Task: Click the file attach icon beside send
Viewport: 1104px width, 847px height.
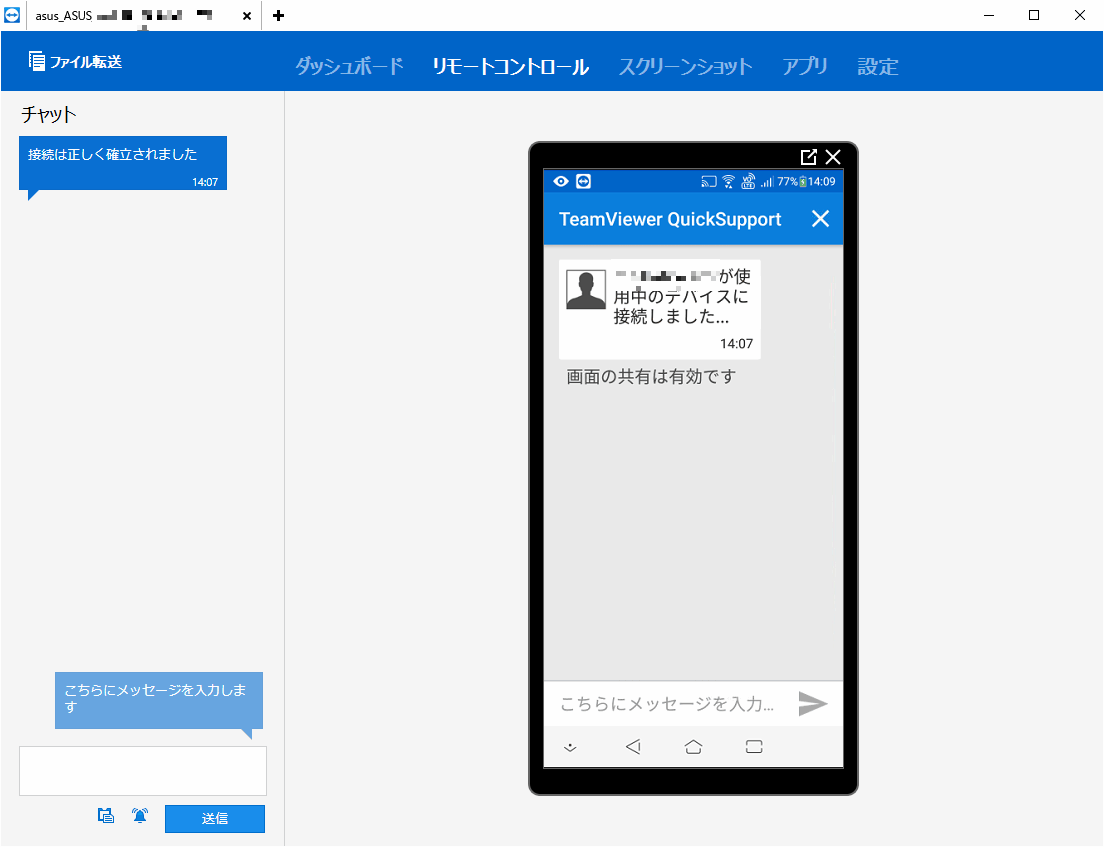Action: coord(106,815)
